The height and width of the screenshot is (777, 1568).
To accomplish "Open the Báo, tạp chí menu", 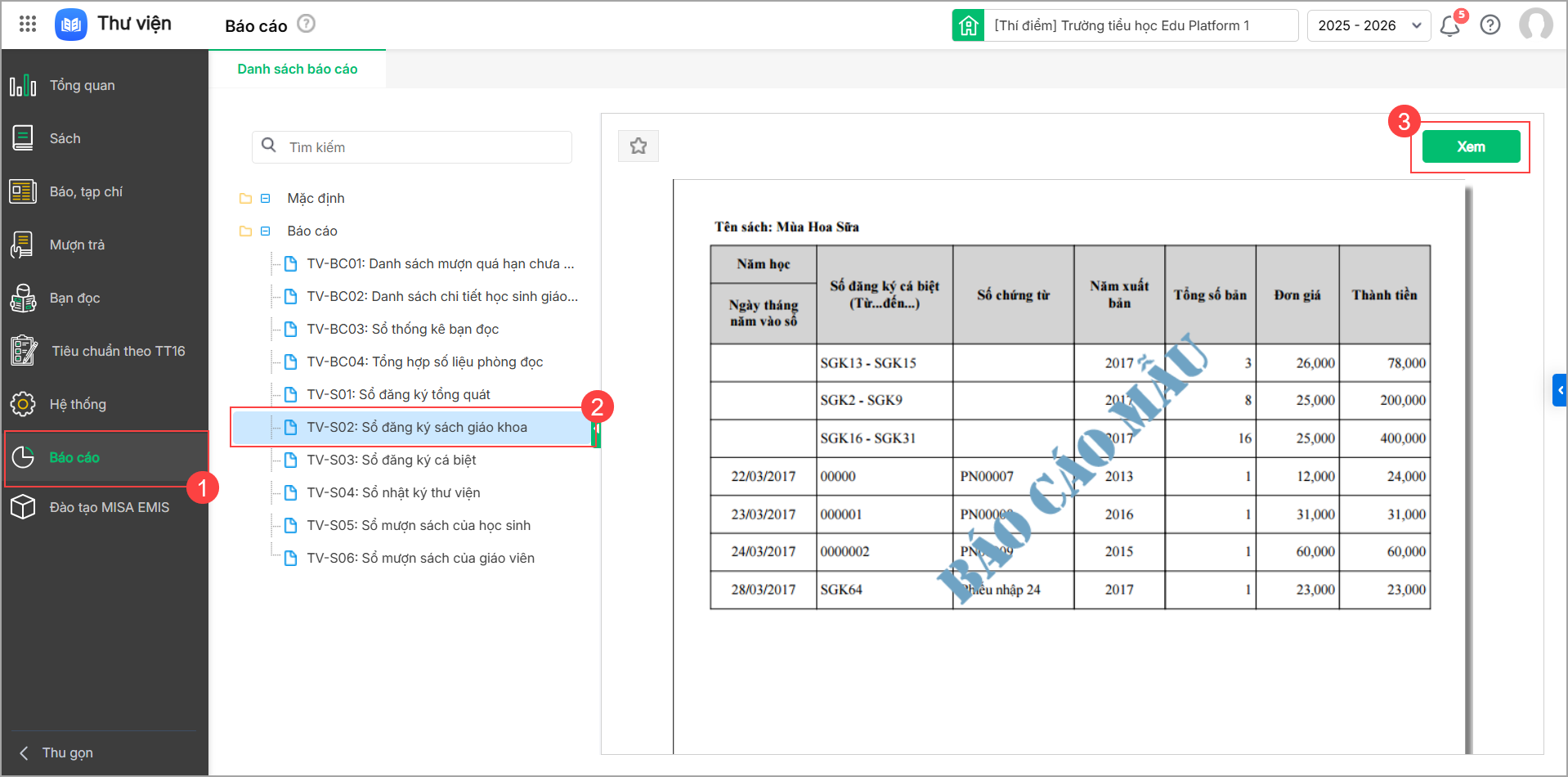I will coord(105,191).
